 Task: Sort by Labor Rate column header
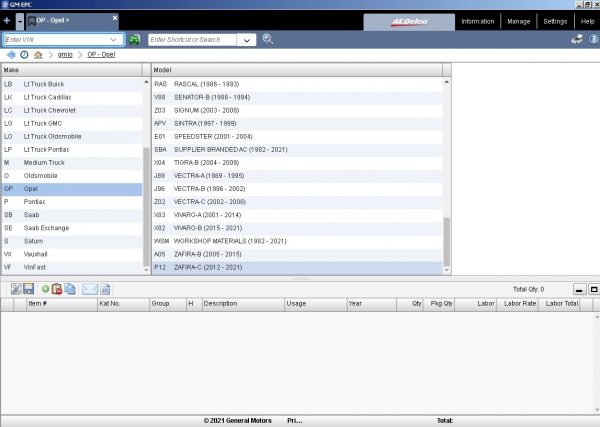pyautogui.click(x=517, y=304)
